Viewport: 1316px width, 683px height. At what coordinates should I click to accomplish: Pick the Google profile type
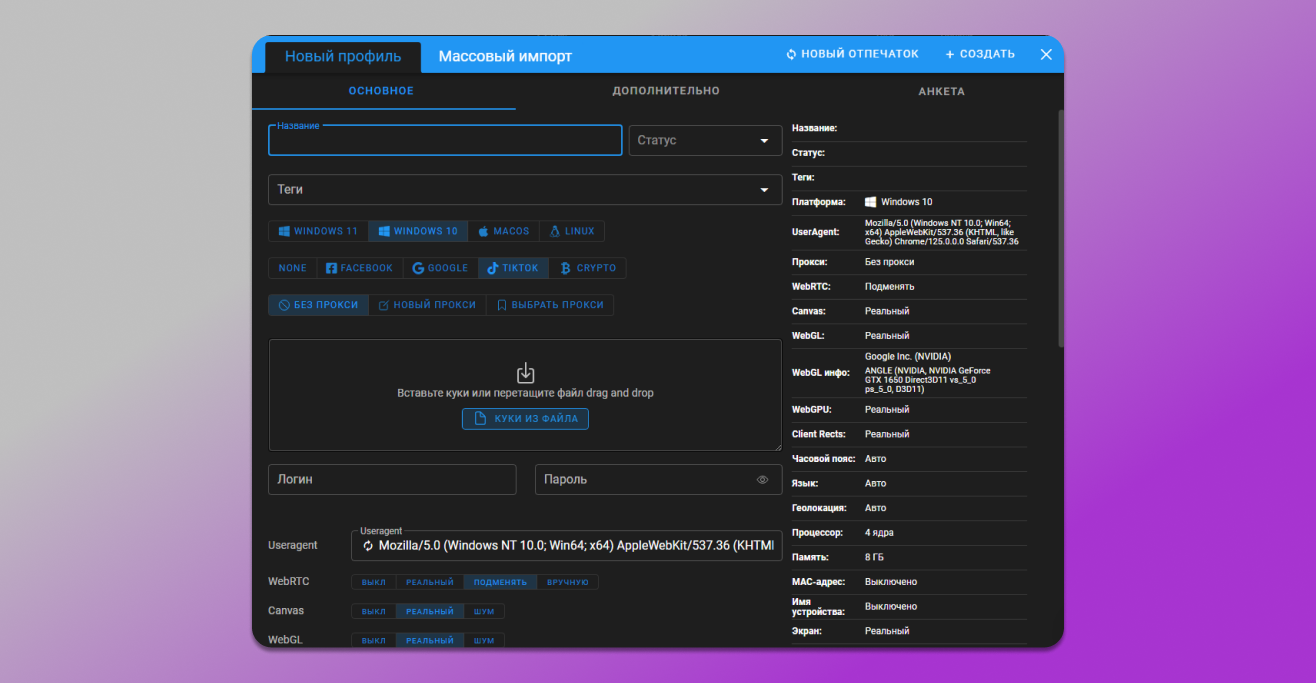tap(440, 268)
